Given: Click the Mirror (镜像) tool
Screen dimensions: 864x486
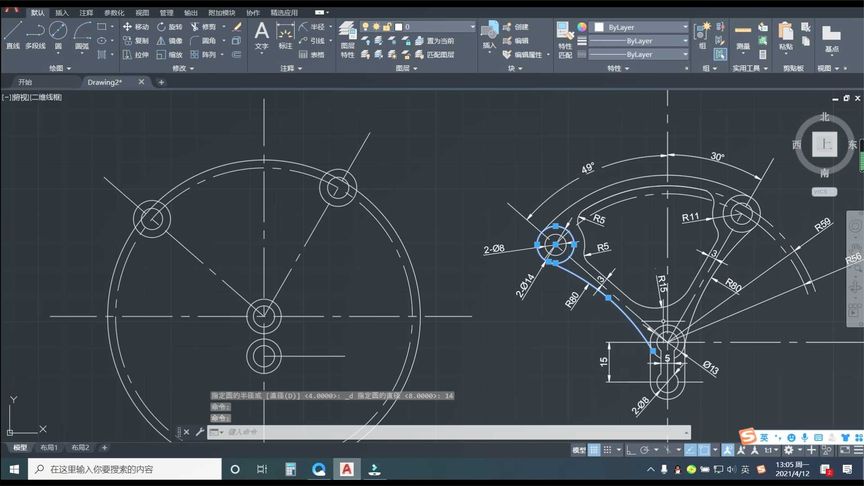Looking at the screenshot, I should point(169,41).
